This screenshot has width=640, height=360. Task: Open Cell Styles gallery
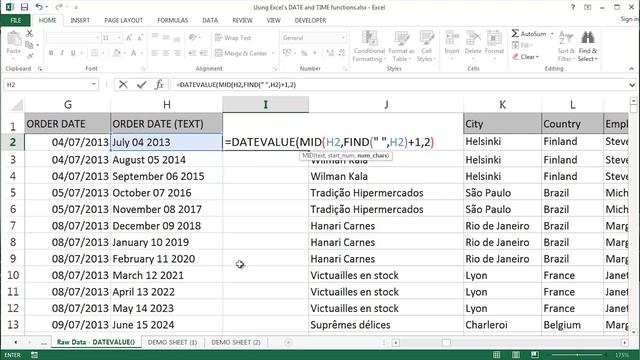click(x=427, y=46)
